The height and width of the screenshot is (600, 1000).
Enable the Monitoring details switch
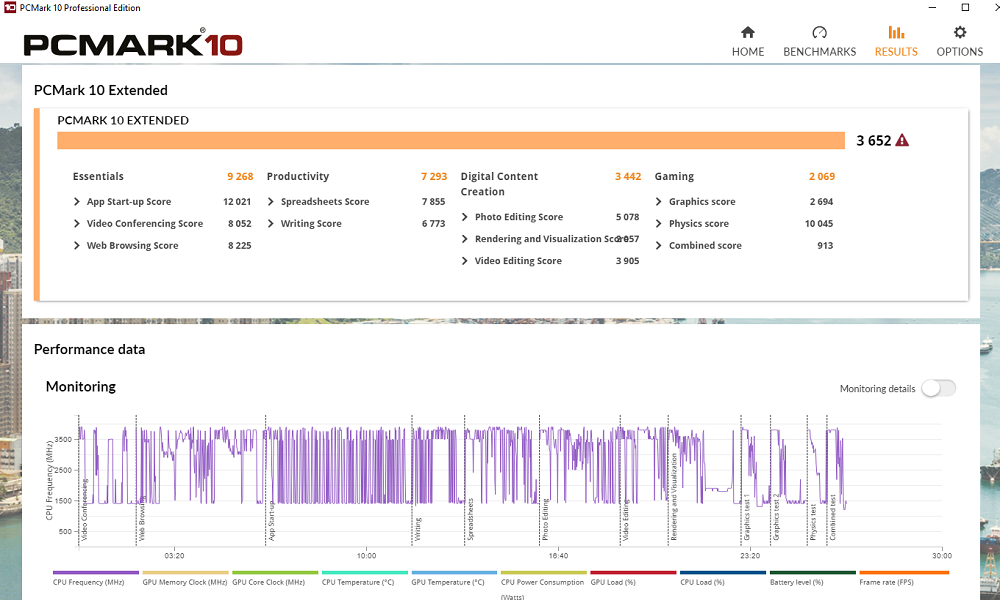pos(938,388)
